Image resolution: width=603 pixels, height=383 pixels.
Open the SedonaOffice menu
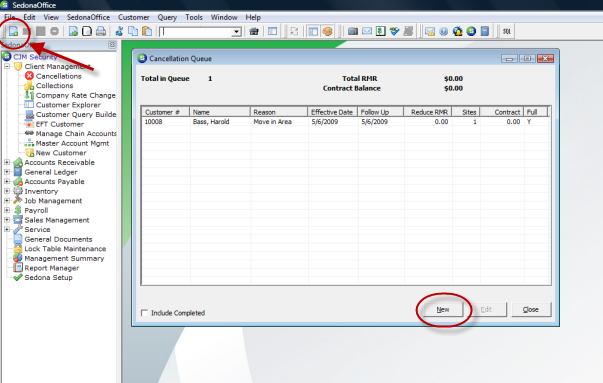(x=88, y=17)
